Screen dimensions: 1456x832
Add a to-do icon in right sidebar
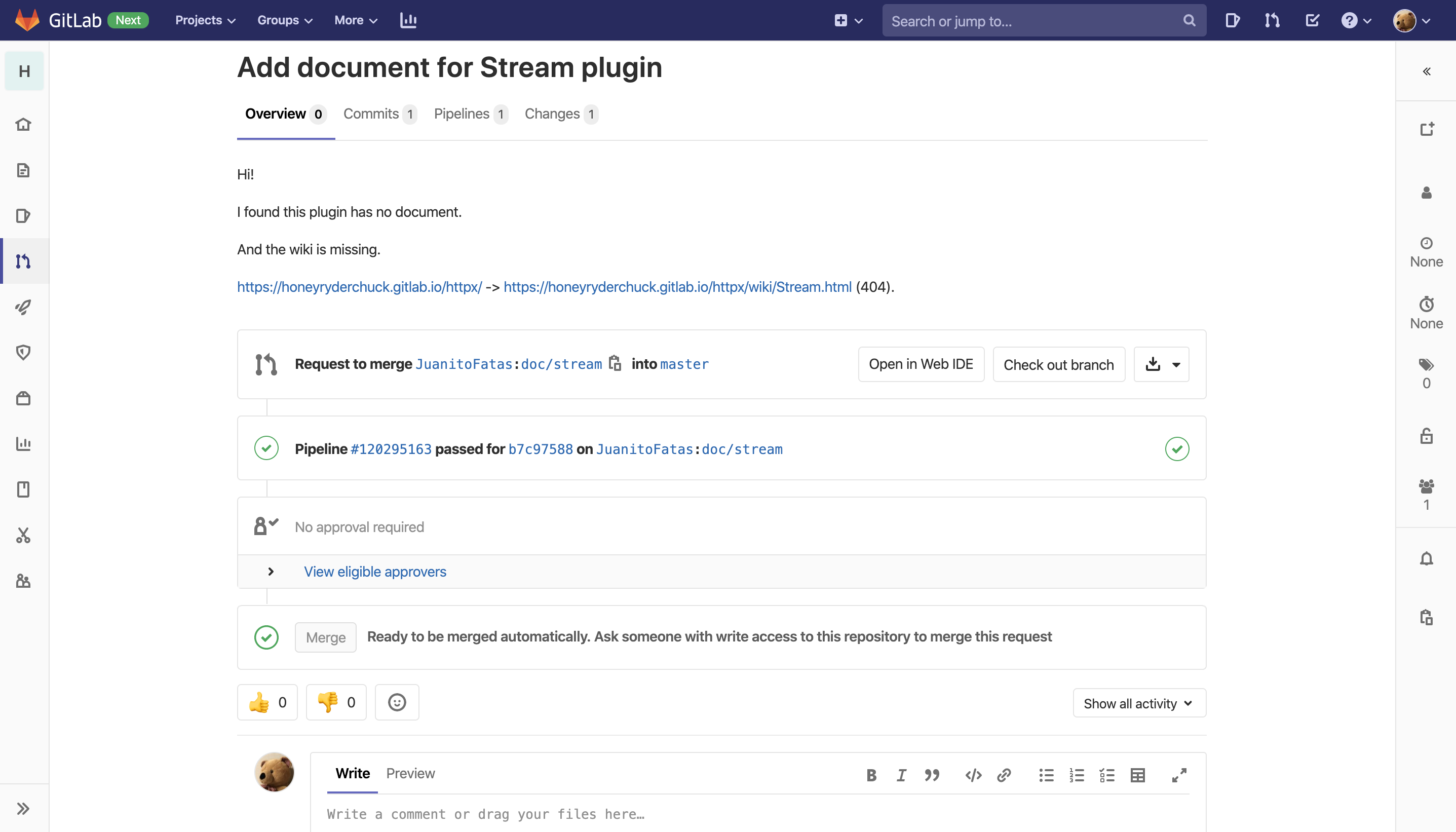coord(1427,129)
